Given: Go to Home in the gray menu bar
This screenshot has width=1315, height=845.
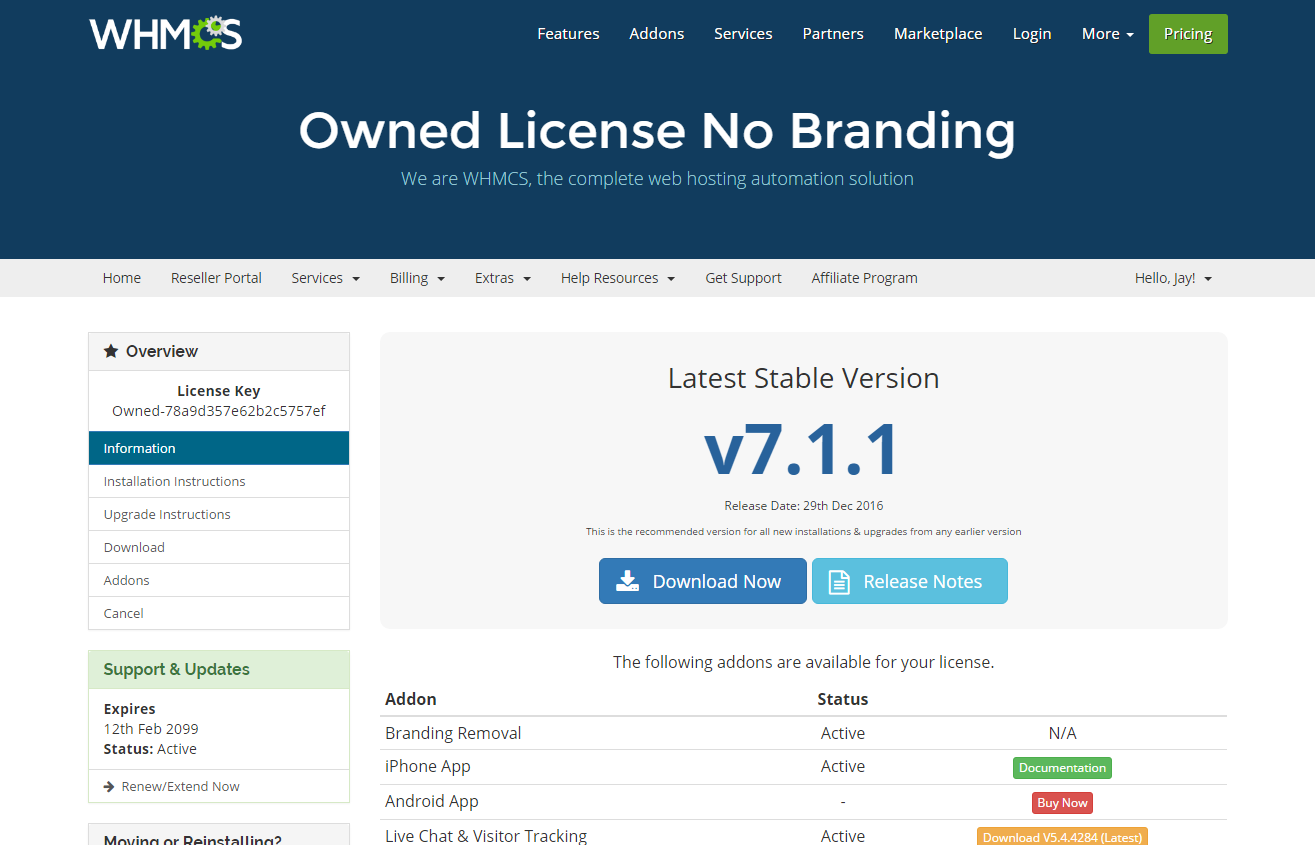Looking at the screenshot, I should coord(122,278).
